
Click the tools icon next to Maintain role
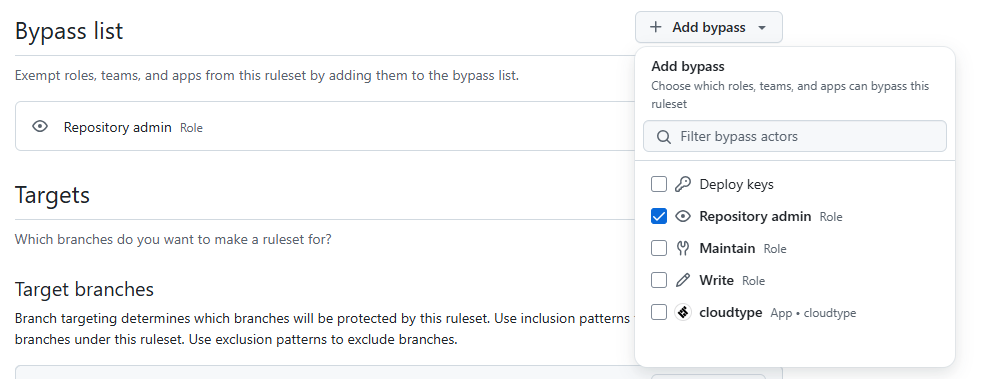pos(683,248)
